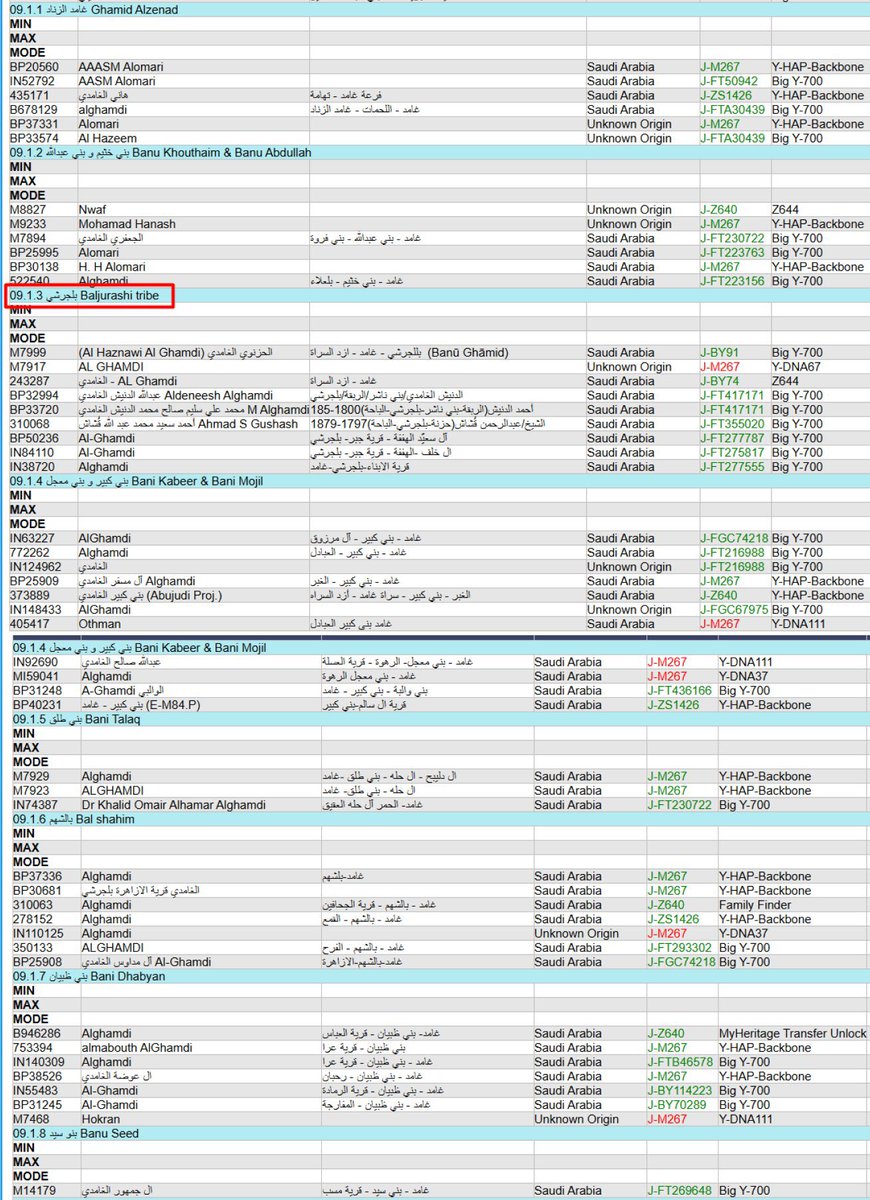
Task: Select section header 09.1.7 Bani Dhabyan
Action: (x=88, y=976)
